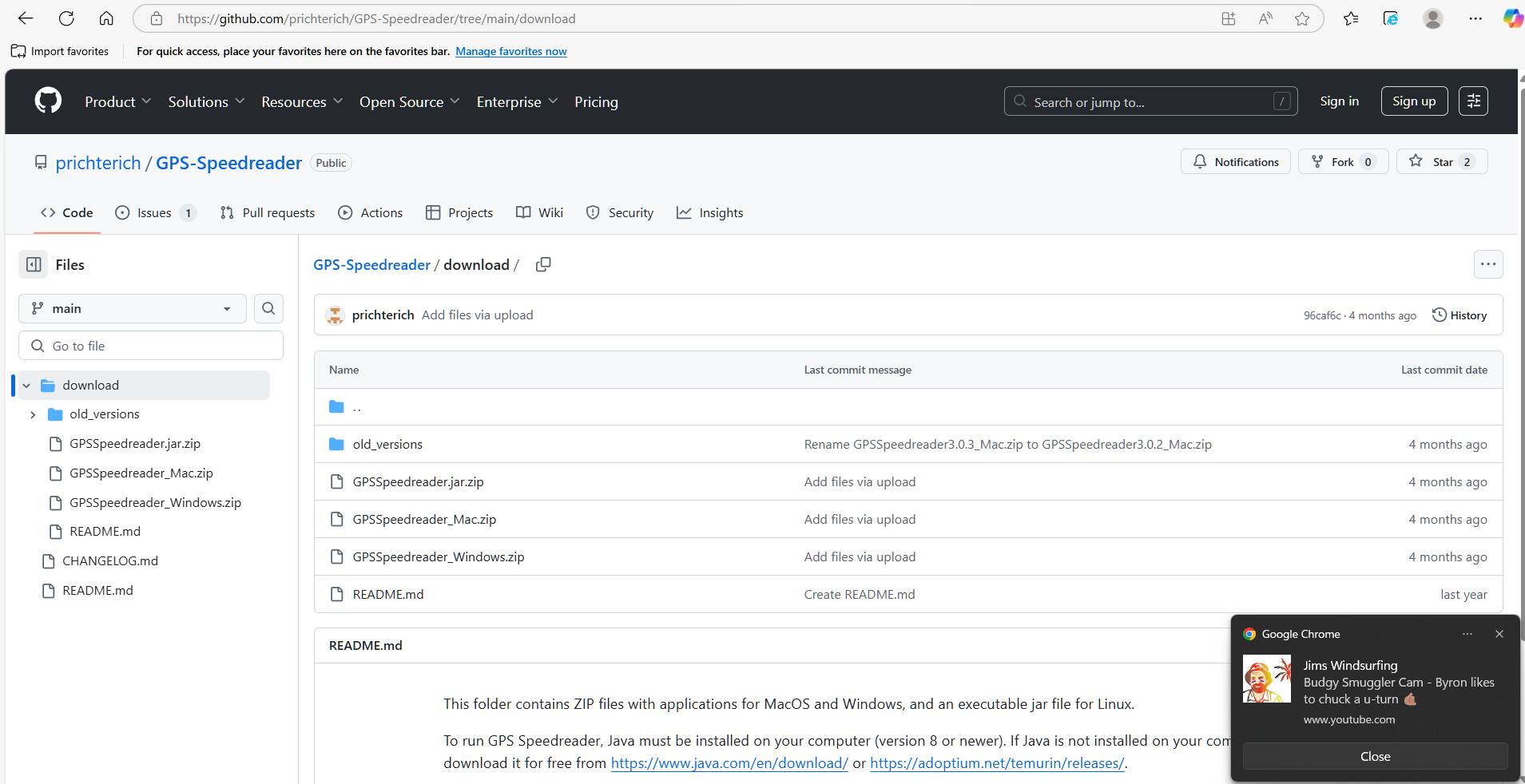Click the GitHub logo icon

[x=48, y=101]
